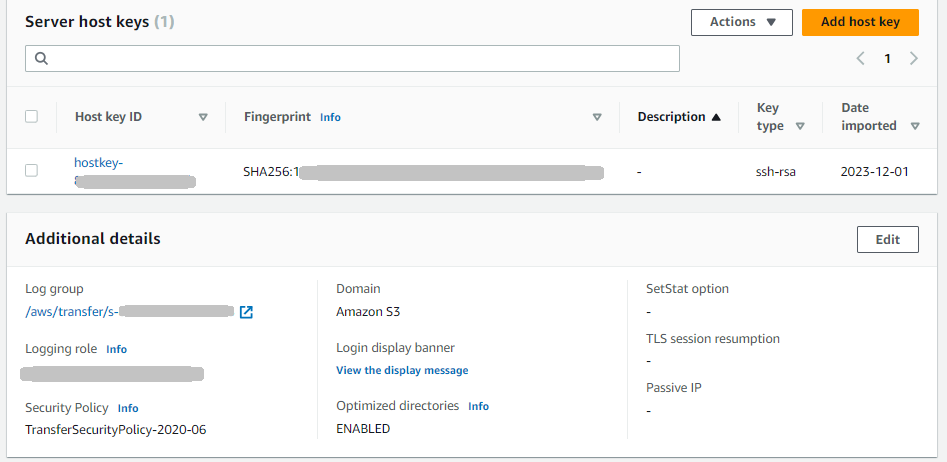Sort by Key type arrow

[800, 126]
